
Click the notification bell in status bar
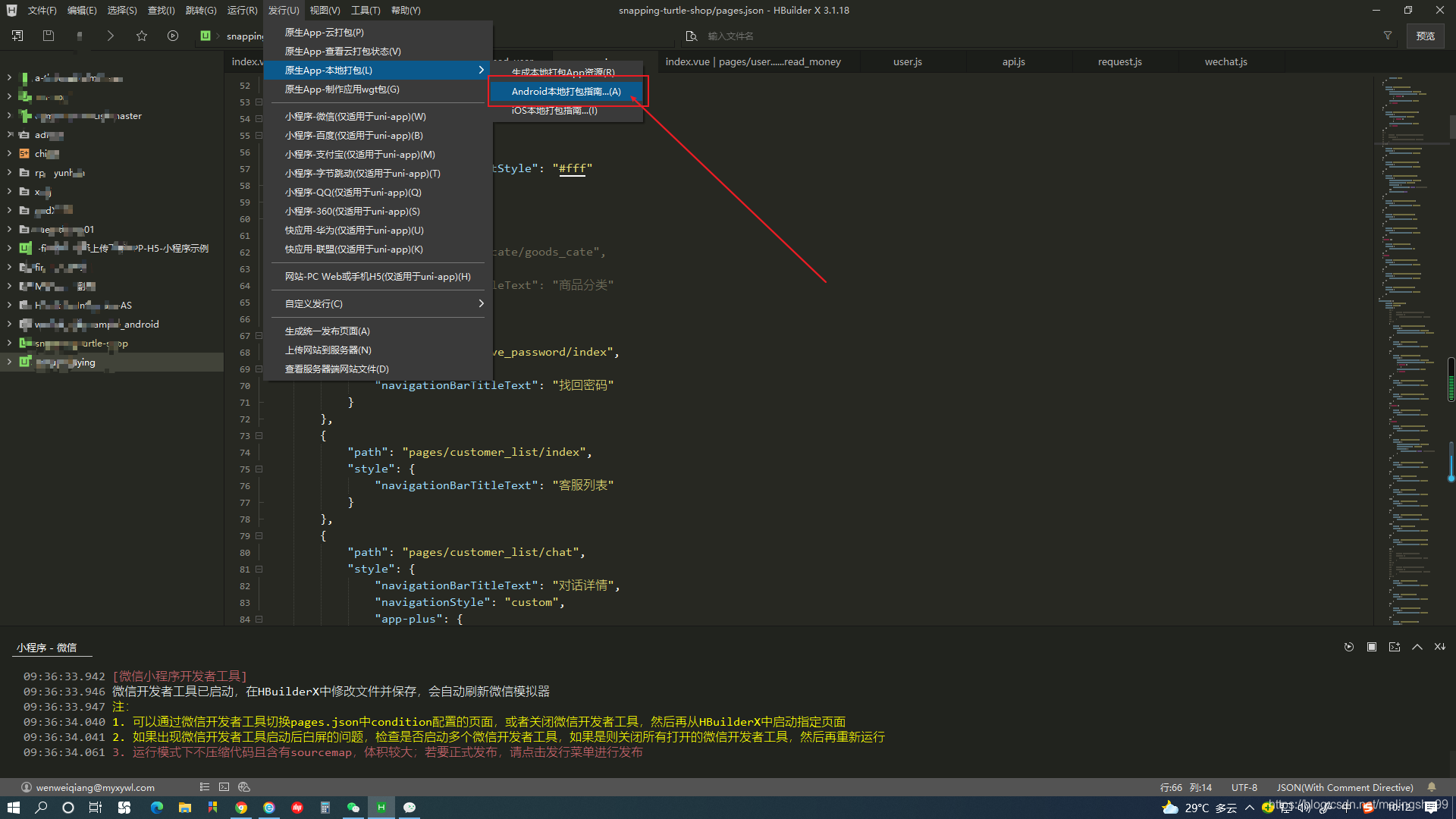(x=1432, y=787)
